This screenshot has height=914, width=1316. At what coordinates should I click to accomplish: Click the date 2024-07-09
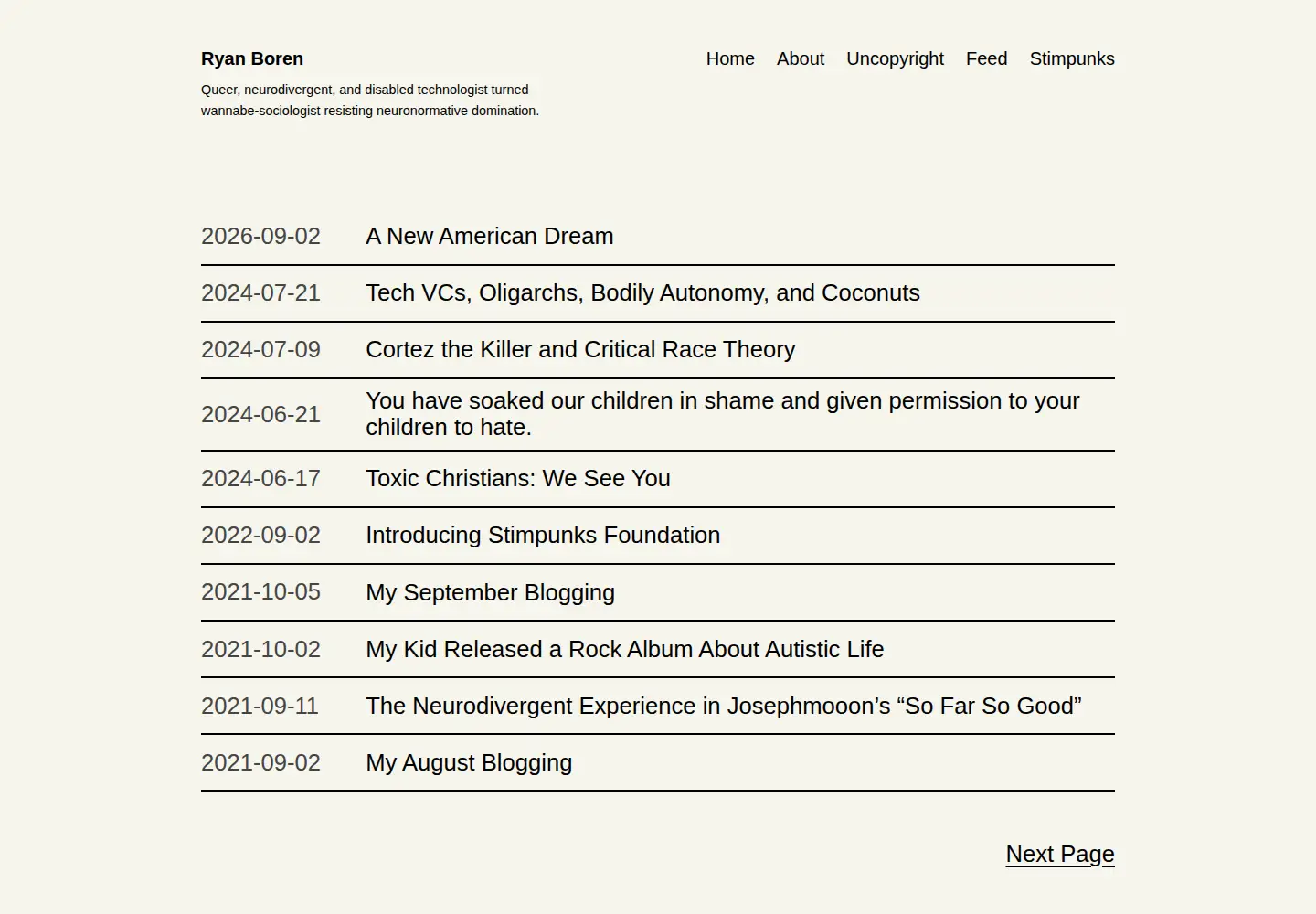point(260,349)
